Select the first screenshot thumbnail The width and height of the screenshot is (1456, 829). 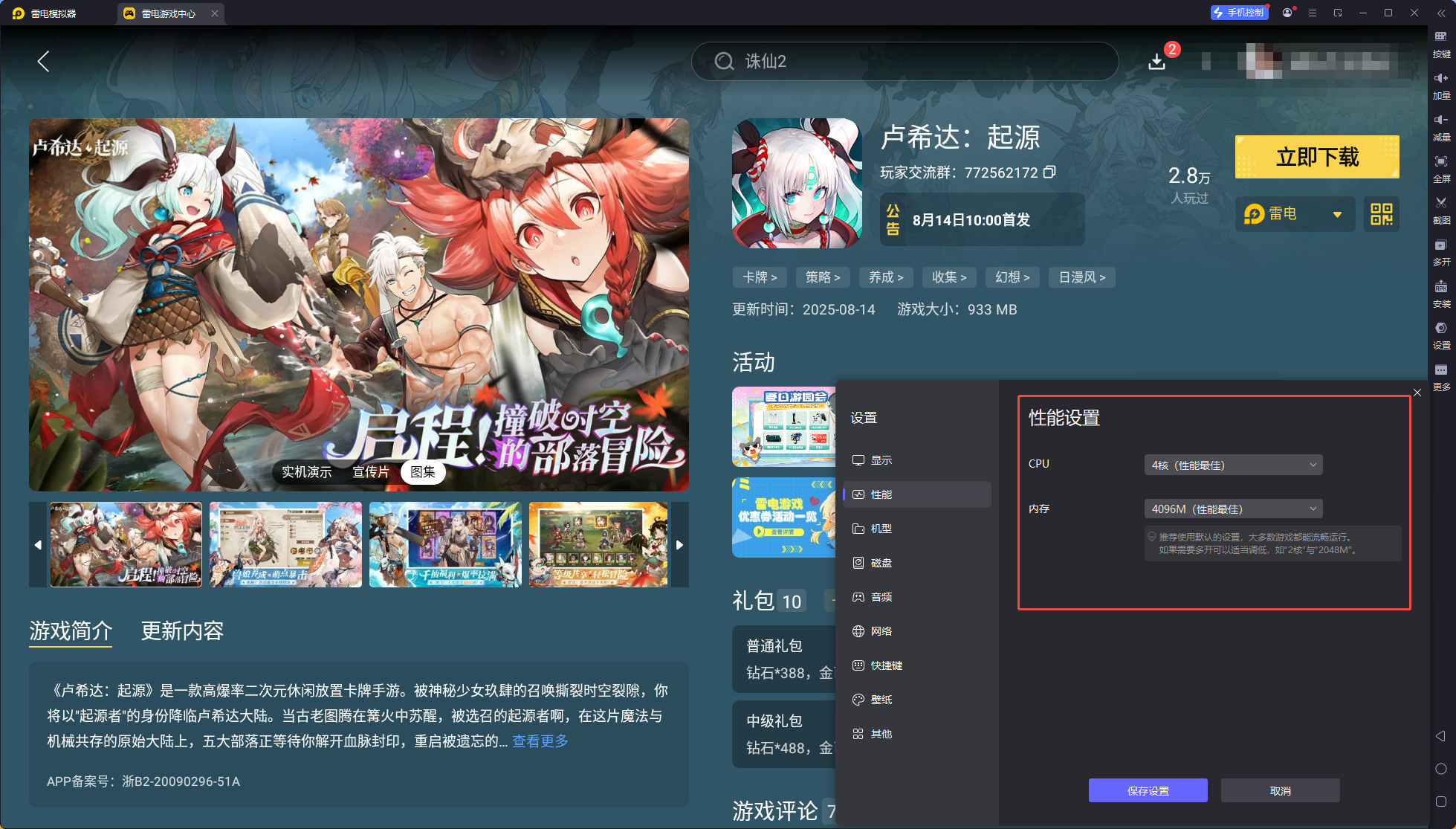(x=126, y=544)
